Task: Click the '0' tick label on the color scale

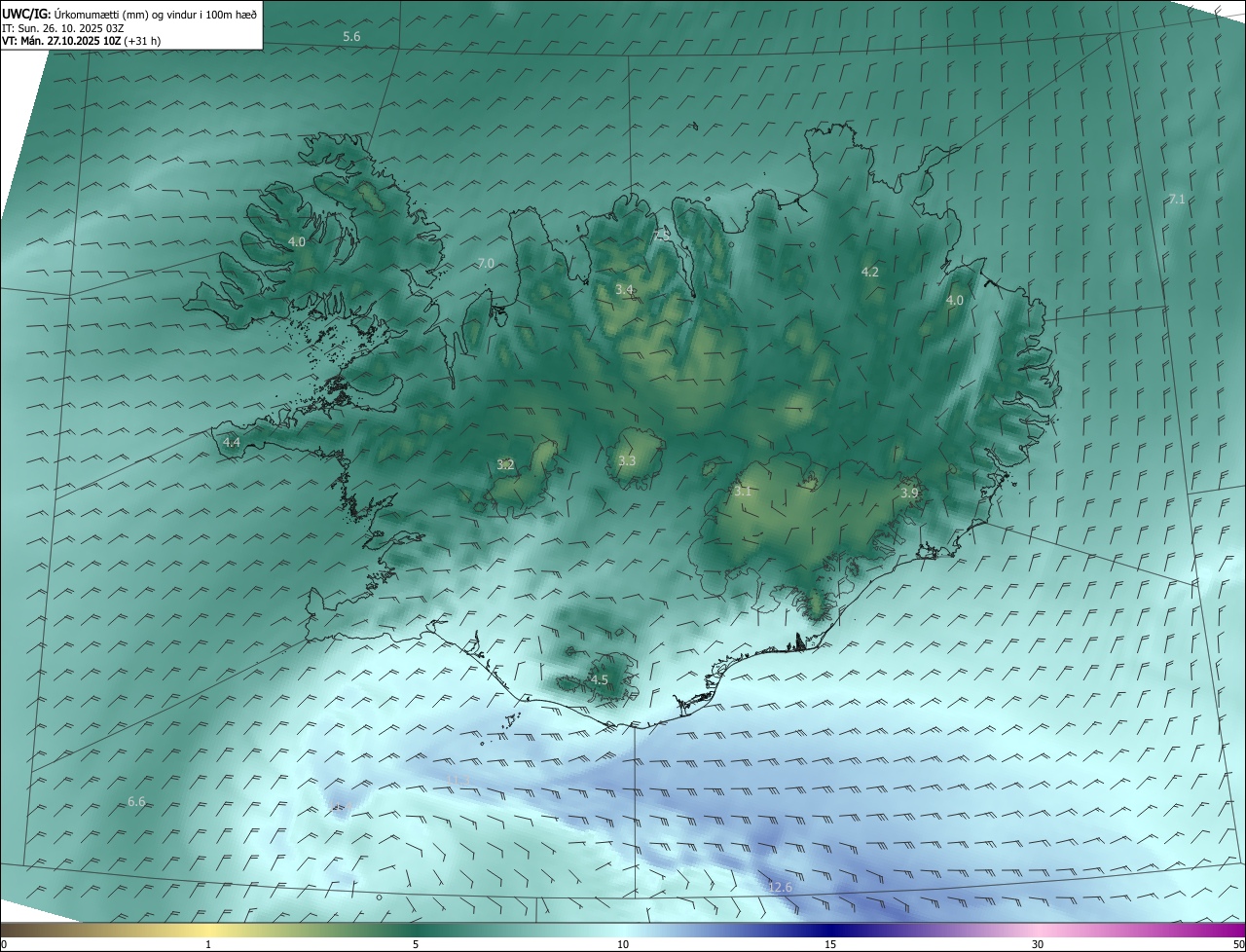Action: pyautogui.click(x=4, y=945)
